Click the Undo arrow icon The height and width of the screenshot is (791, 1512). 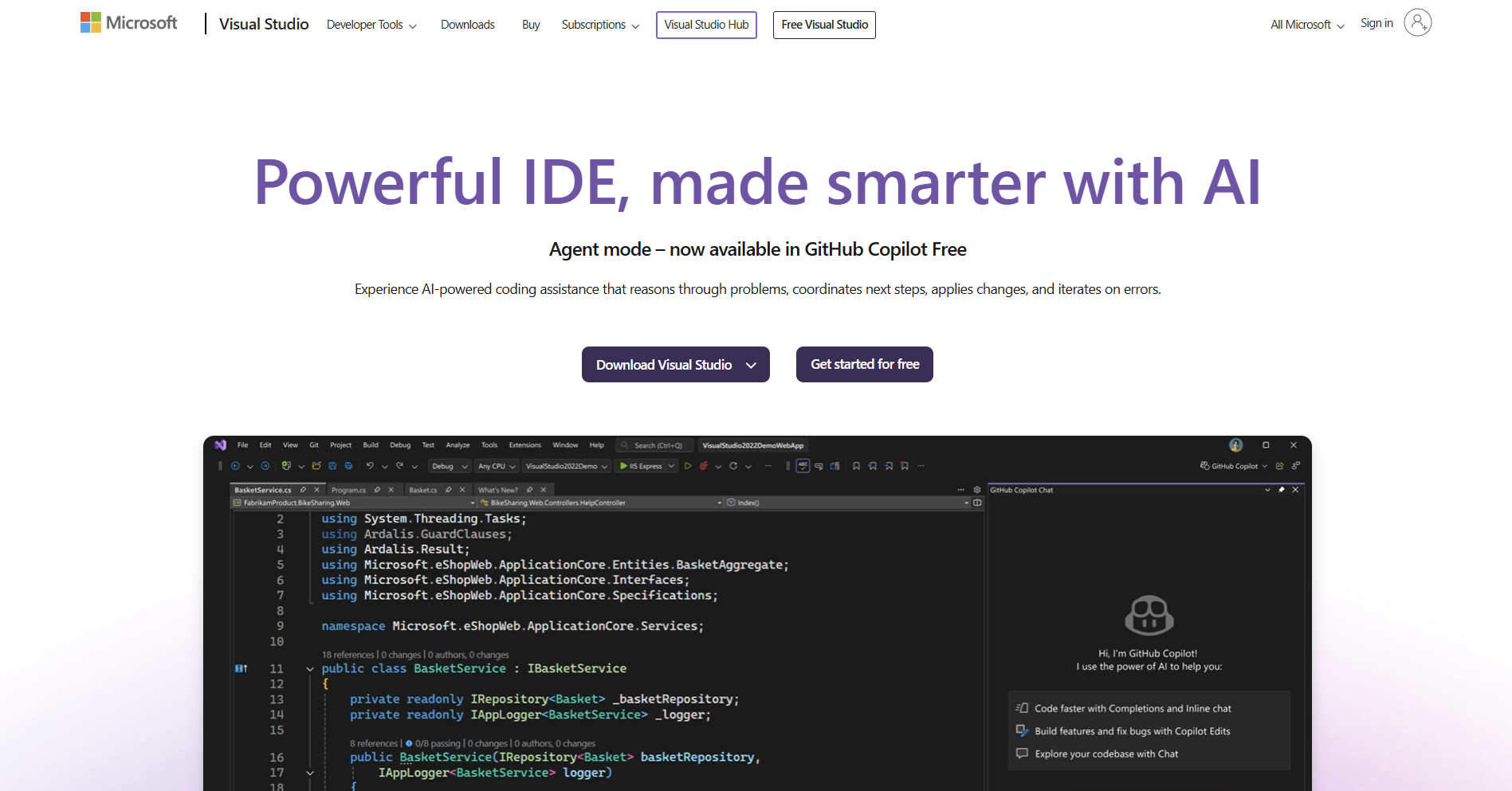(370, 466)
